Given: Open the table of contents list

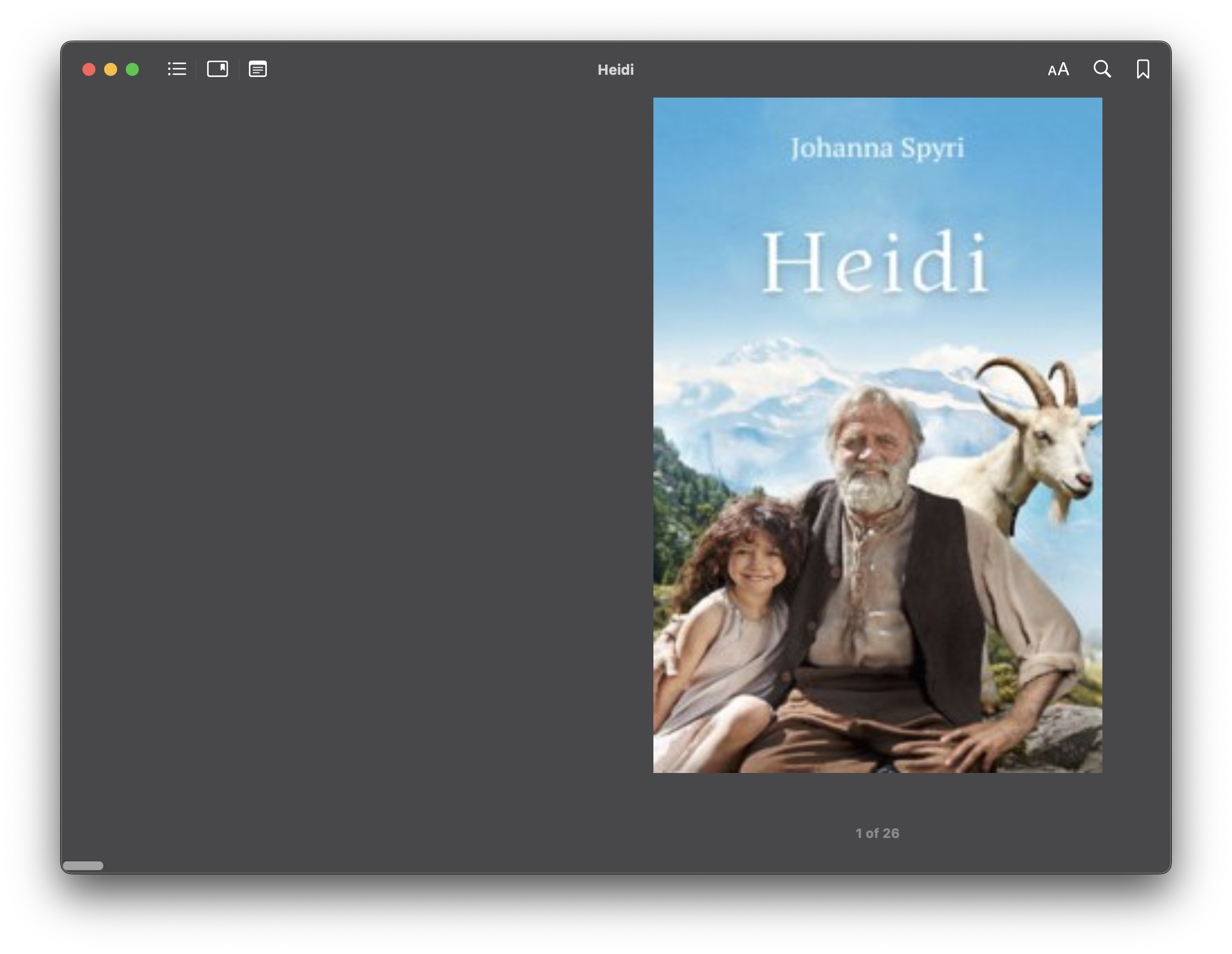Looking at the screenshot, I should coord(177,69).
